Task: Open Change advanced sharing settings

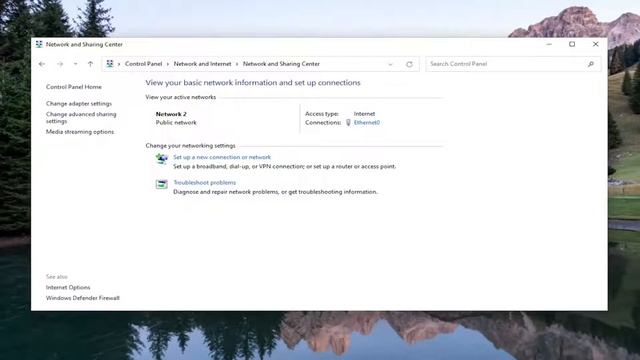Action: pyautogui.click(x=81, y=118)
